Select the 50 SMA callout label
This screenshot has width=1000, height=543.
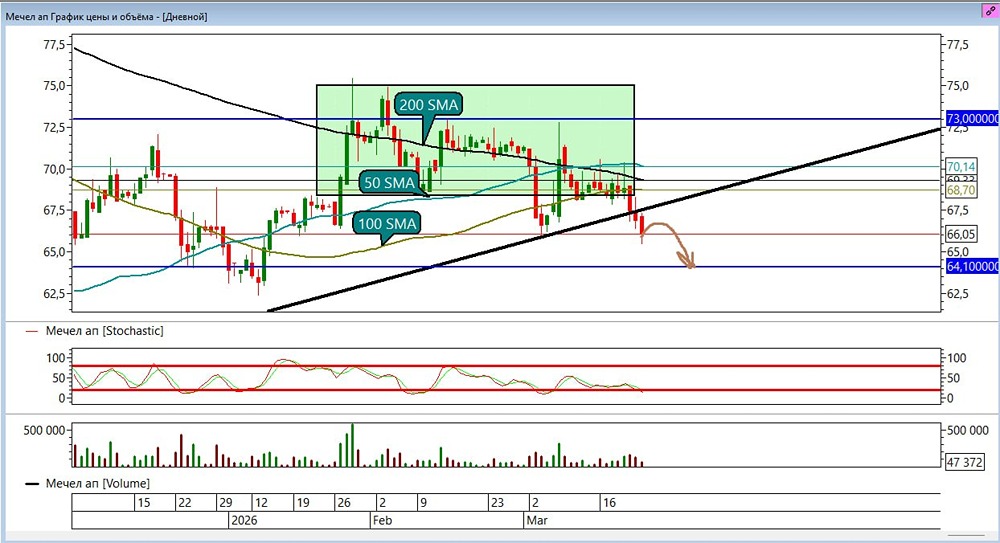tap(389, 182)
